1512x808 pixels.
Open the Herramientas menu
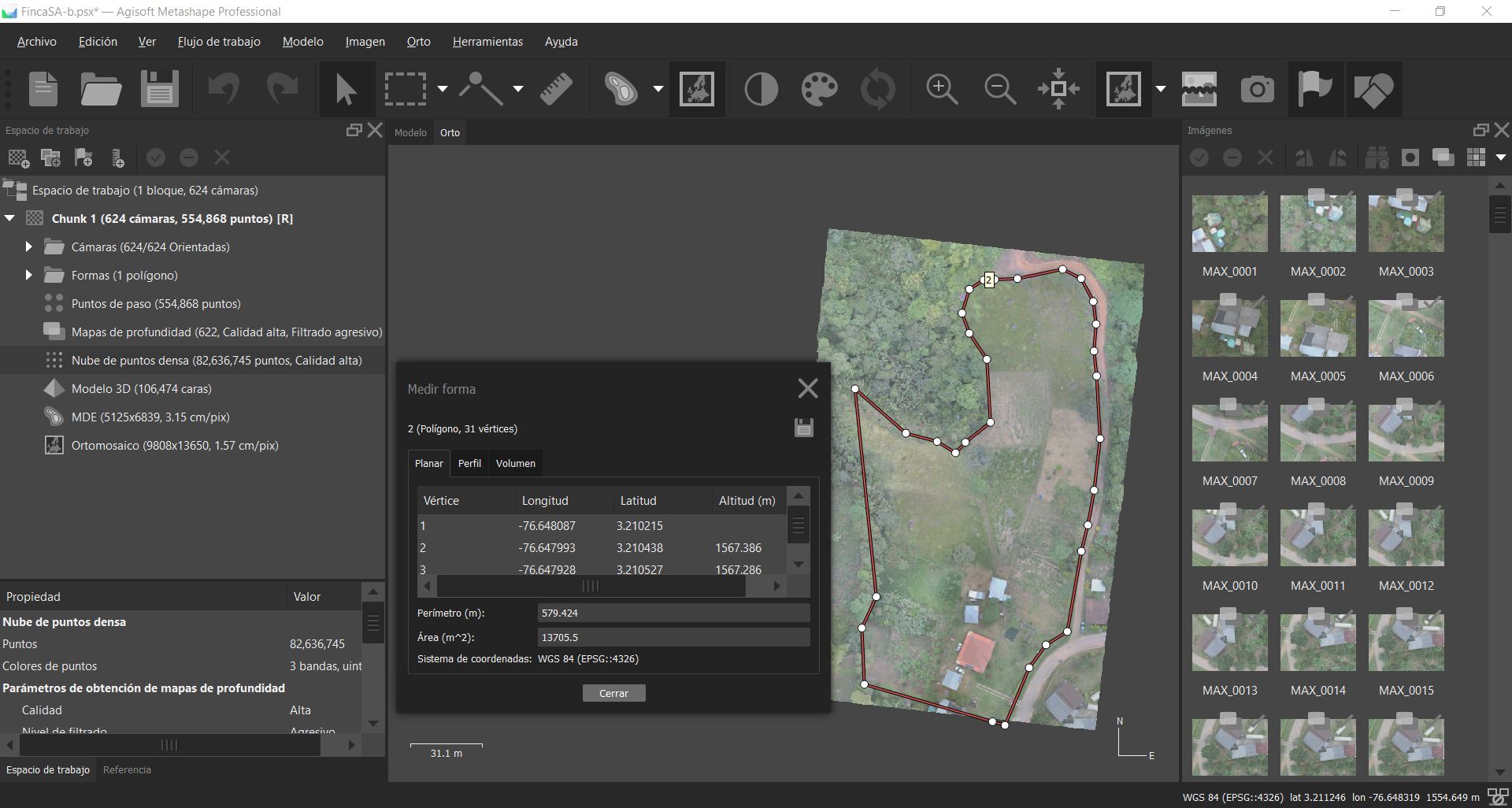pos(487,42)
